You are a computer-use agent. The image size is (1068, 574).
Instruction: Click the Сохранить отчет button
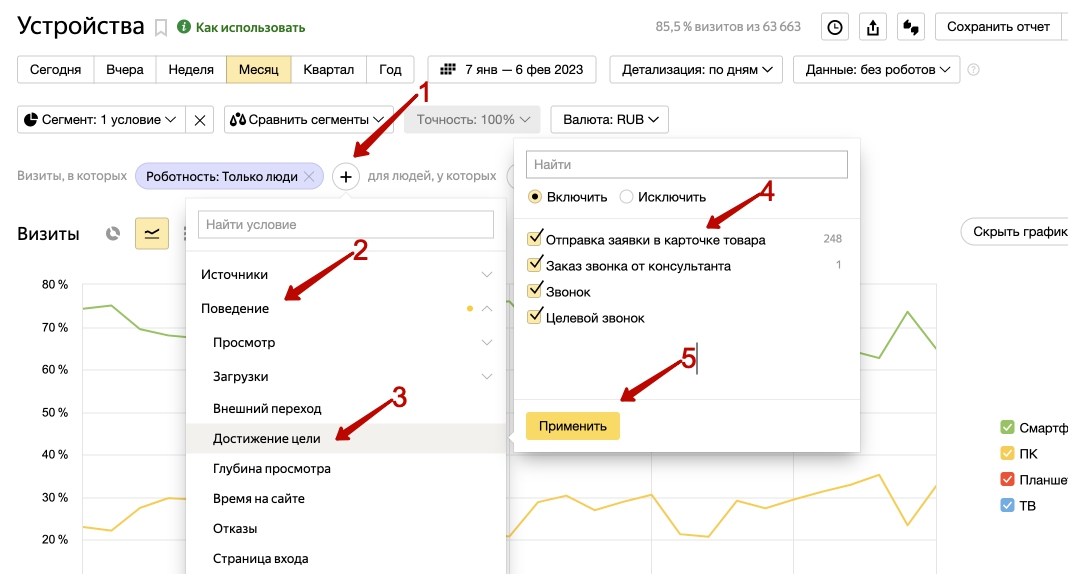click(998, 27)
